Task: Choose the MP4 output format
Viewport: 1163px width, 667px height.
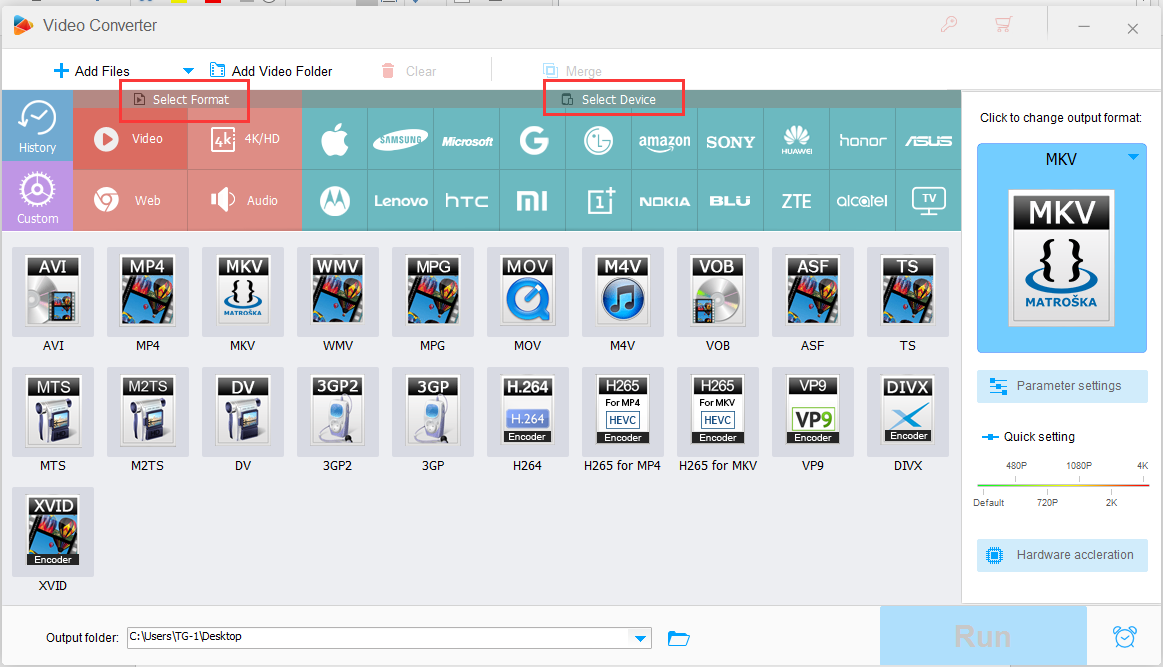Action: (148, 292)
